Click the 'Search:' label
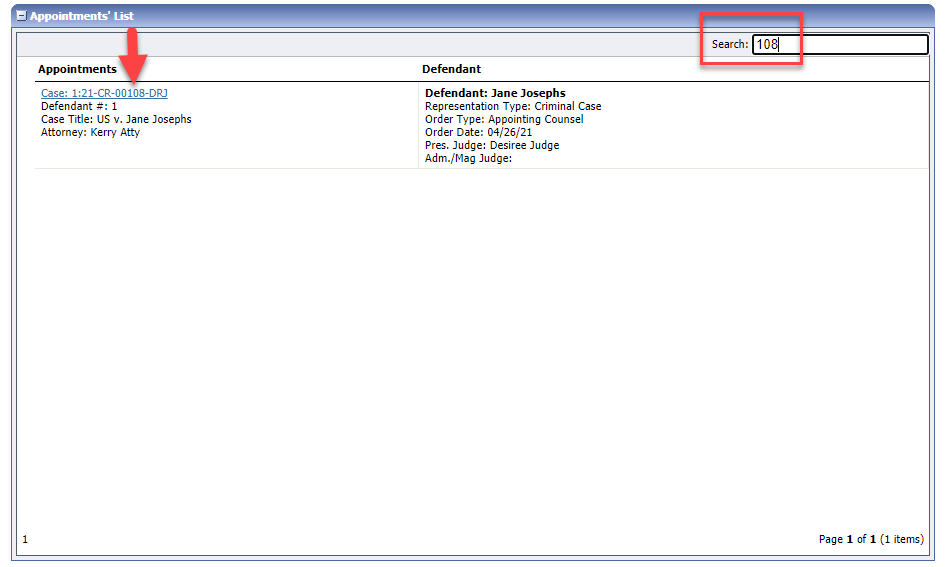The image size is (945, 567). [x=730, y=44]
